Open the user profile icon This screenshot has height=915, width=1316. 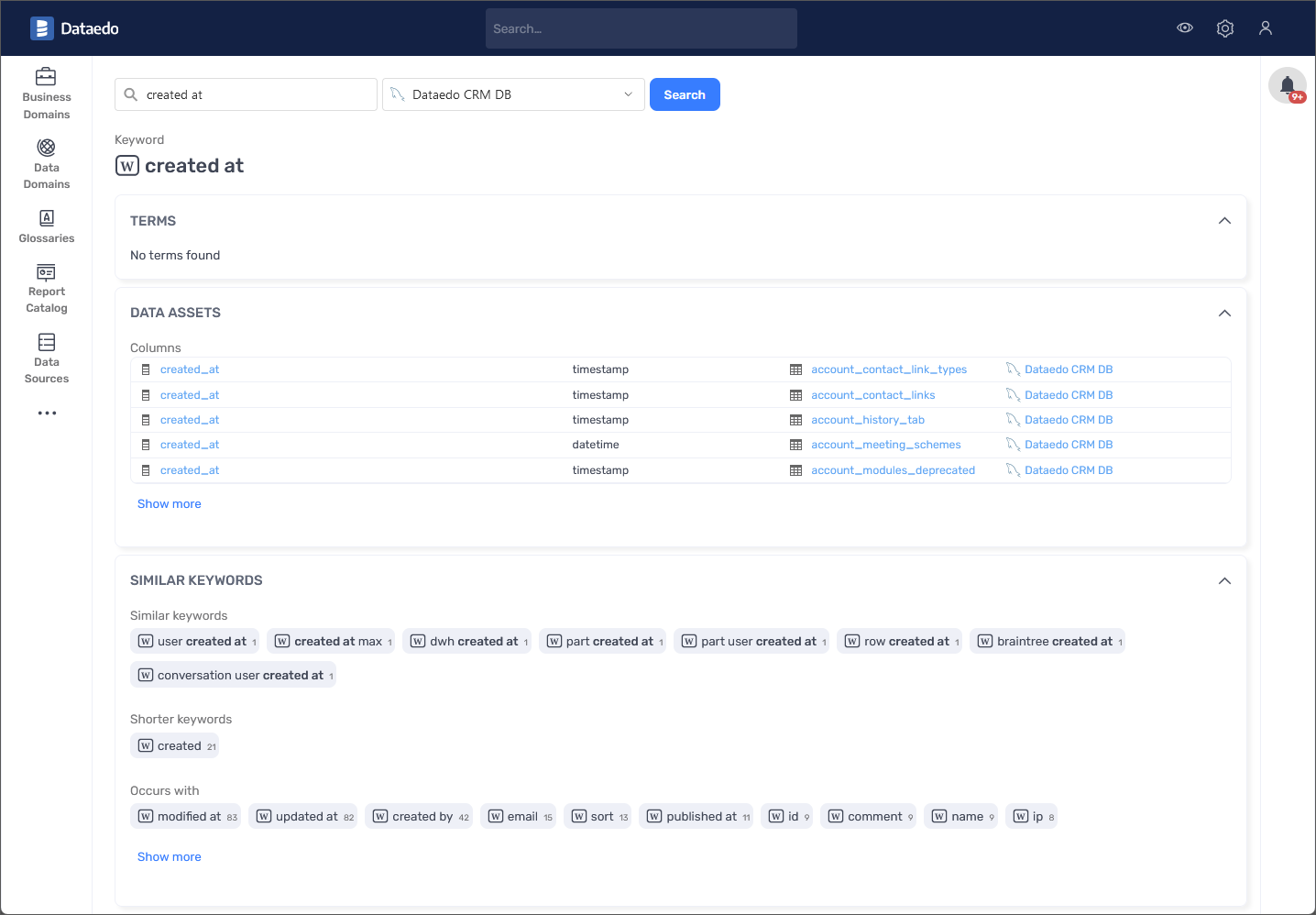tap(1266, 28)
